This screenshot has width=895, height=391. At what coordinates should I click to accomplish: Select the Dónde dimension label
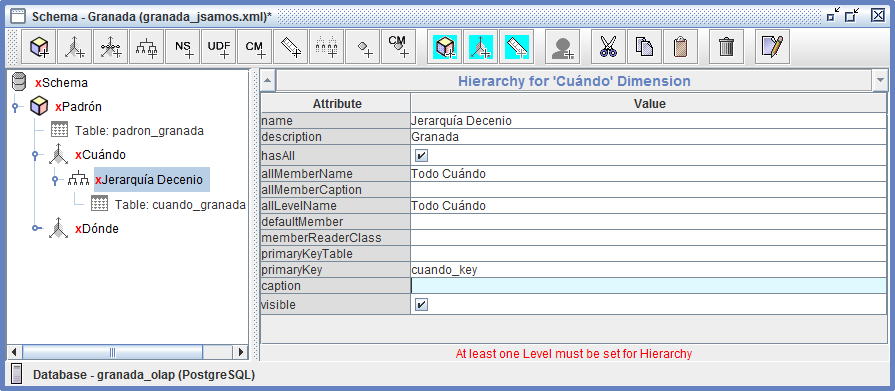pos(97,229)
